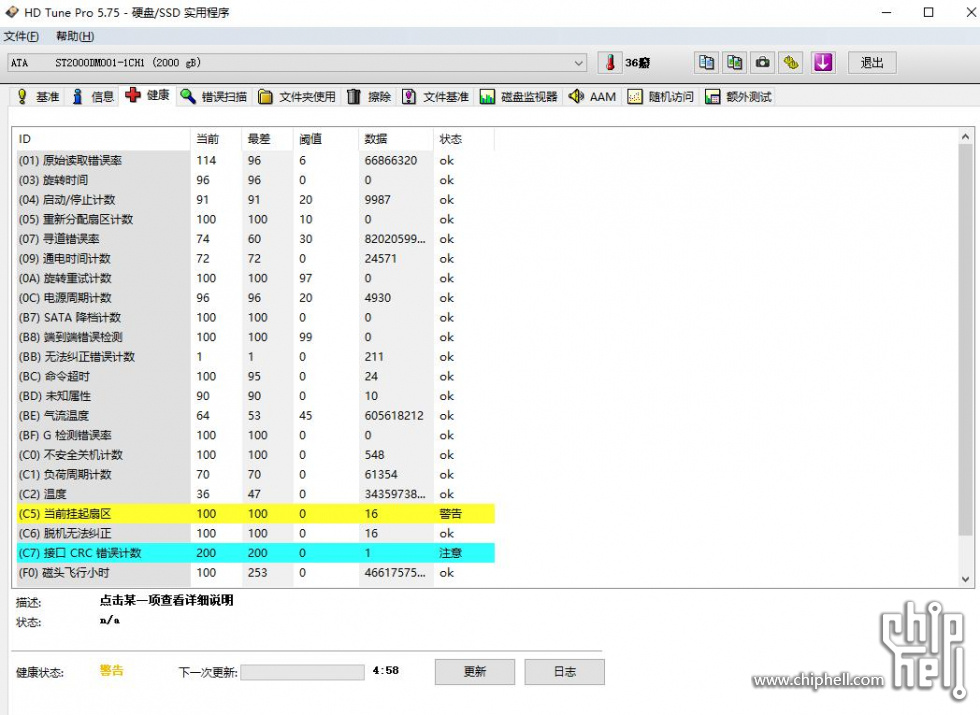Click the ID column header
Viewport: 980px width, 715px height.
coord(101,139)
